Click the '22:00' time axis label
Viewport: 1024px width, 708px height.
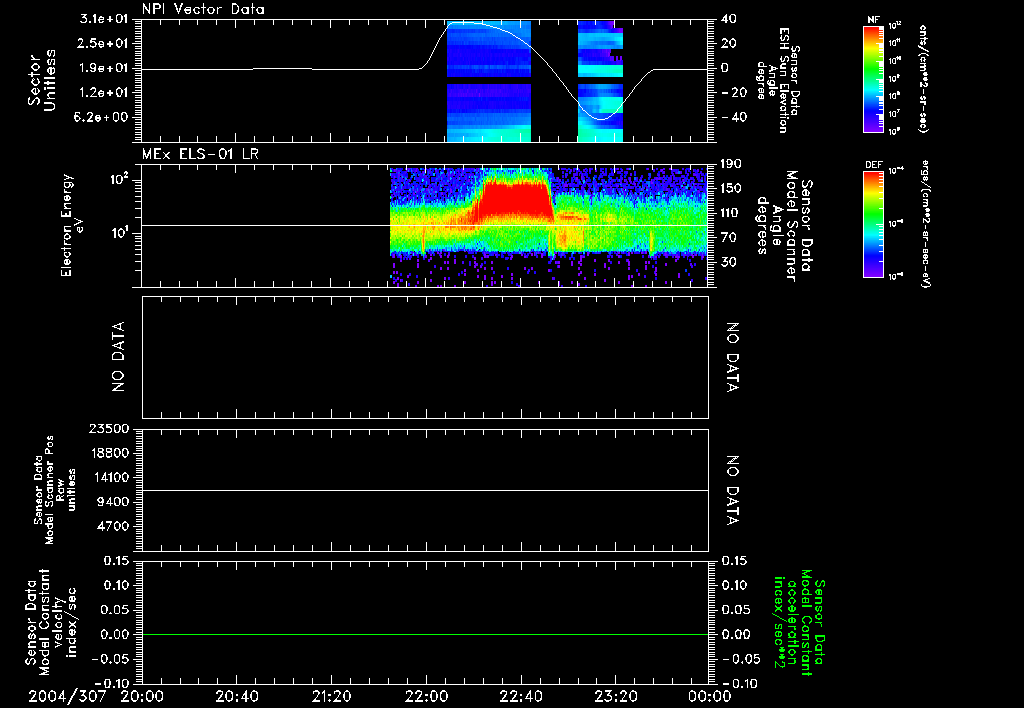426,696
